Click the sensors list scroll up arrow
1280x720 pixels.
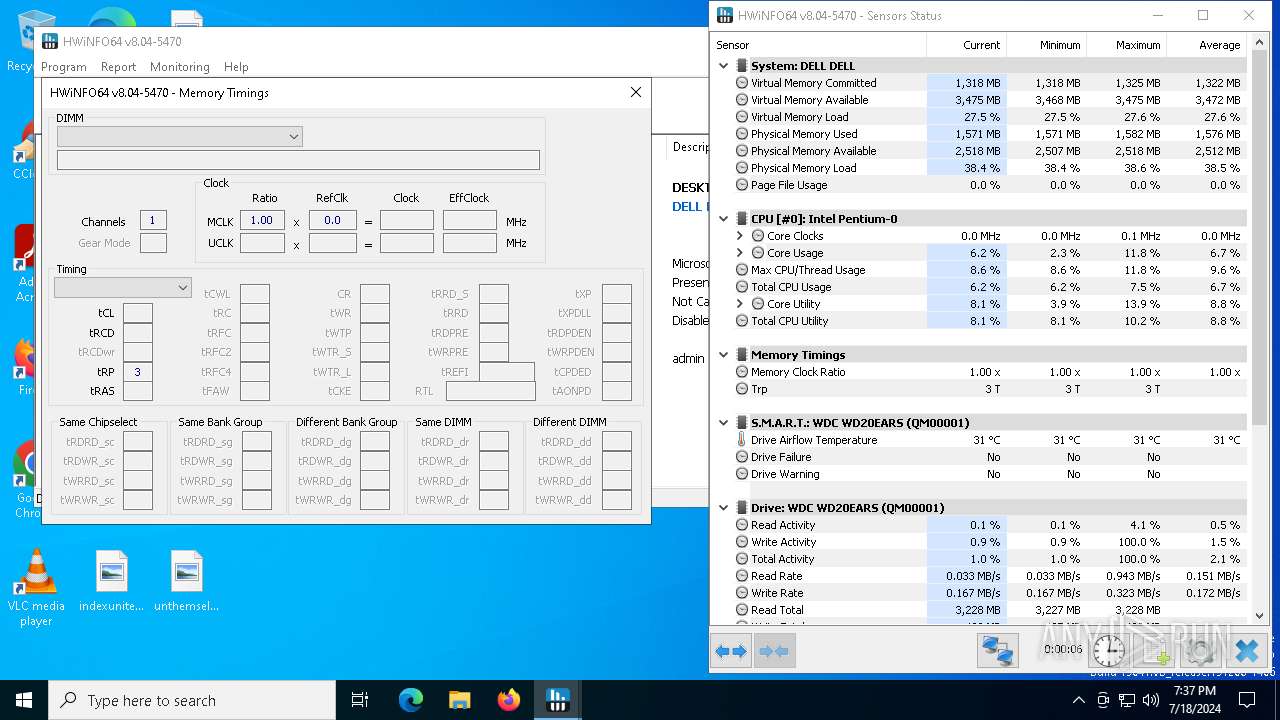coord(1260,44)
